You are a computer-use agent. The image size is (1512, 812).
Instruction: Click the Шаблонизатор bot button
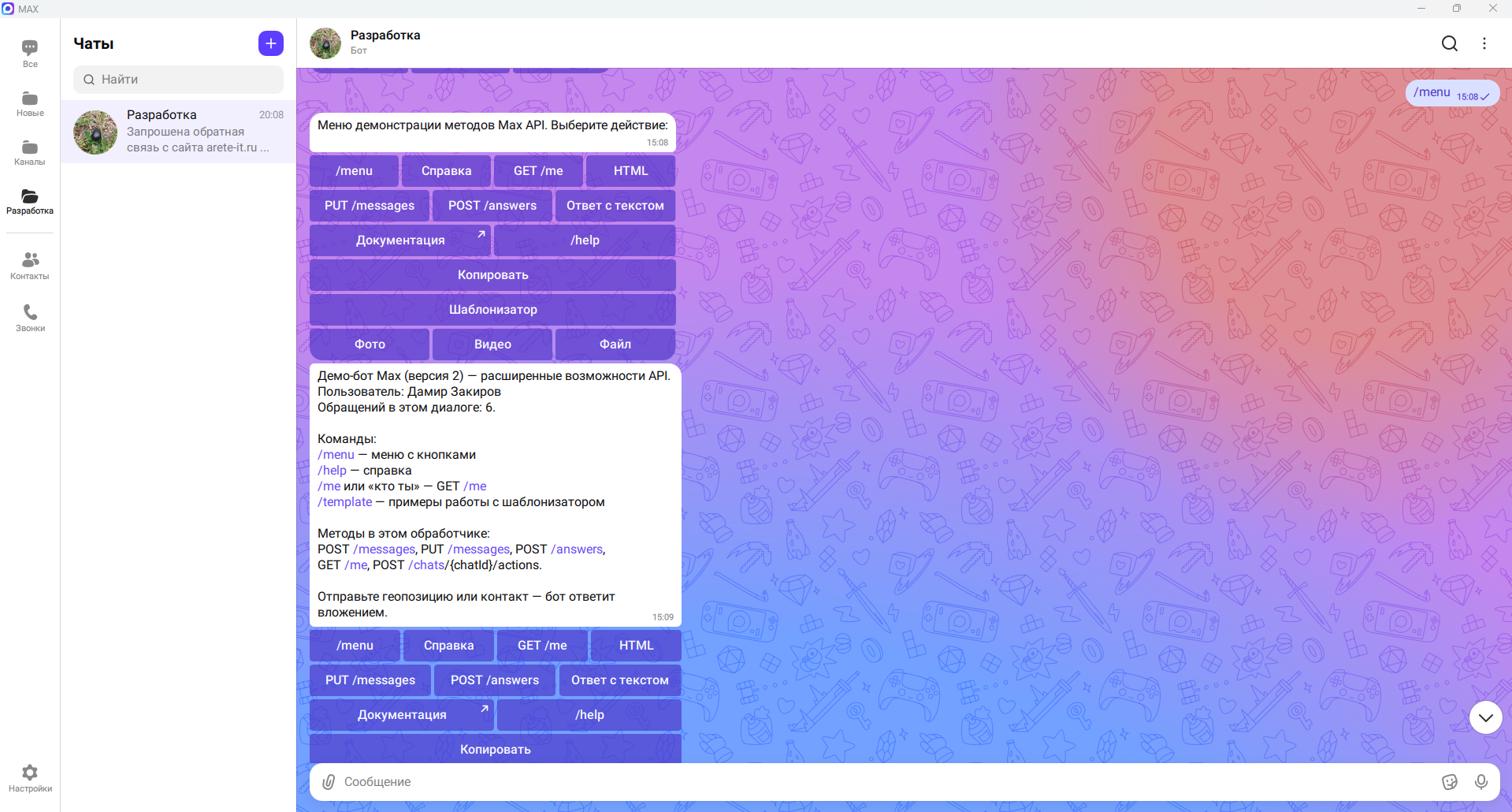click(493, 310)
